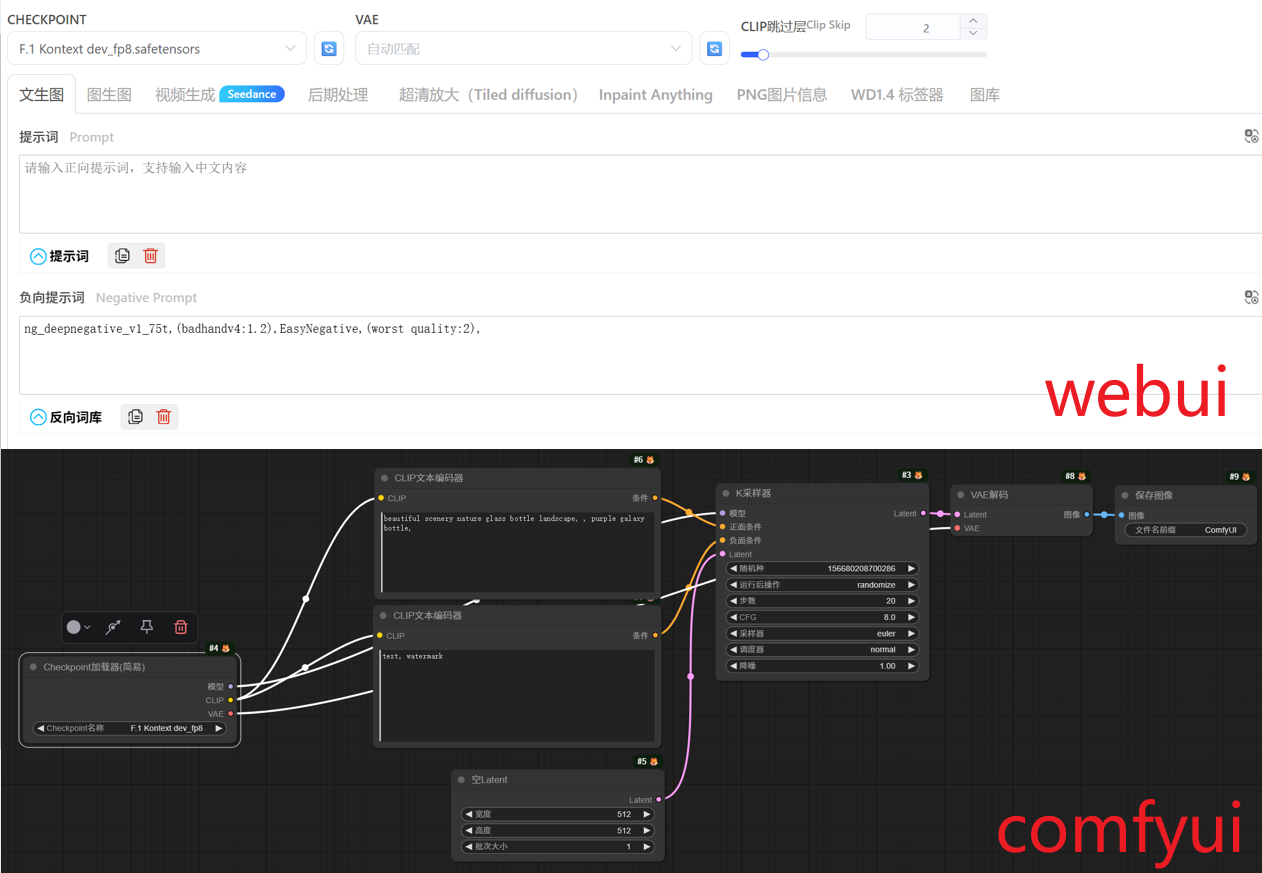Decrease 高度 with left arrow
Image resolution: width=1262 pixels, height=873 pixels.
tap(468, 830)
